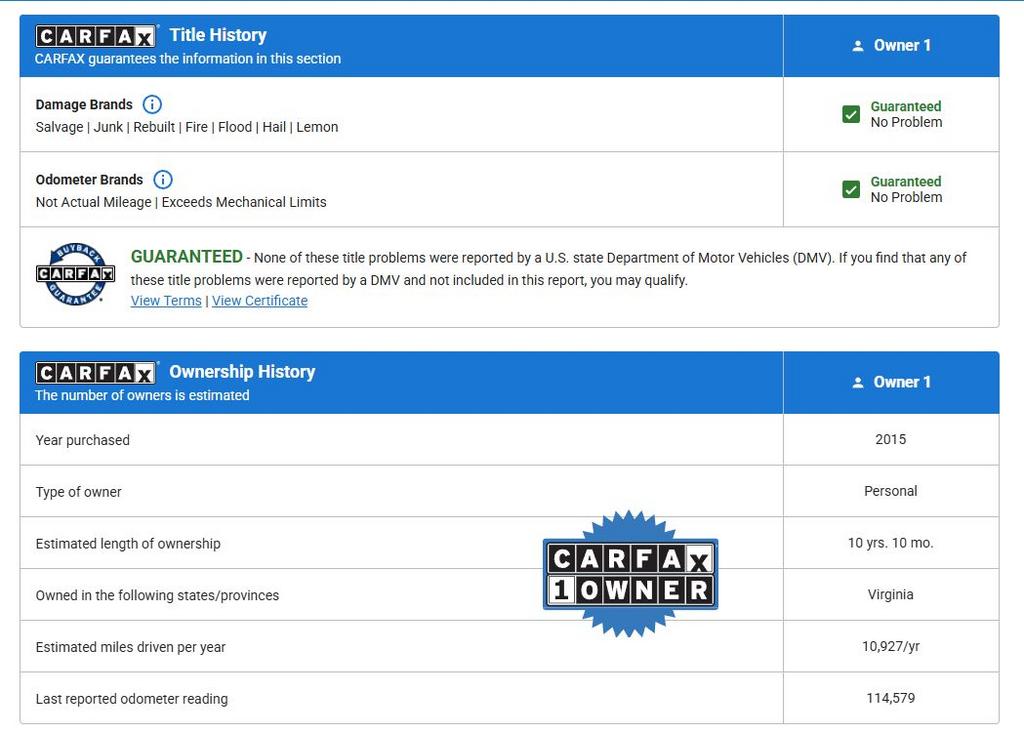Select the Ownership History section heading
The height and width of the screenshot is (732, 1024).
(x=242, y=372)
